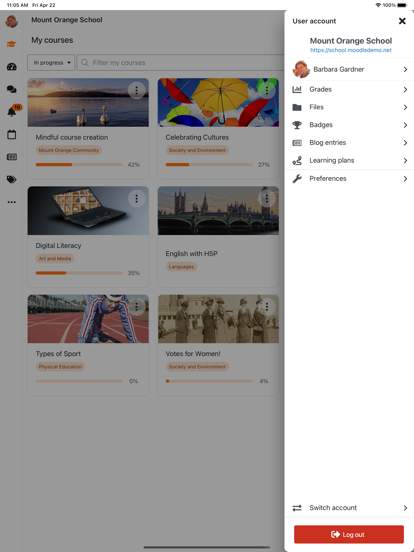The width and height of the screenshot is (414, 552).
Task: Select the Preferences menu entry
Action: click(349, 178)
